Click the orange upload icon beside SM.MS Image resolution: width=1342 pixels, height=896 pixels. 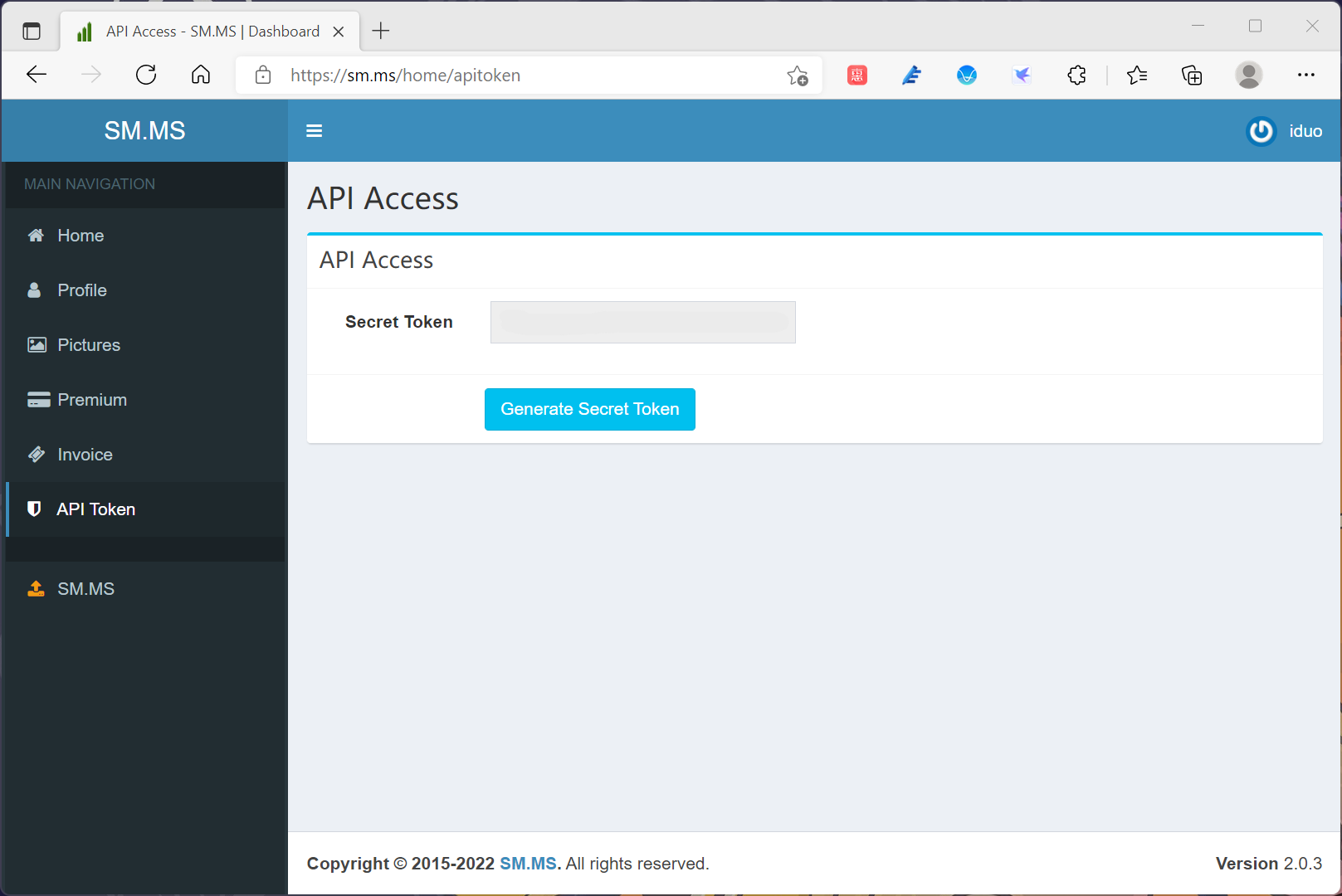pyautogui.click(x=36, y=589)
